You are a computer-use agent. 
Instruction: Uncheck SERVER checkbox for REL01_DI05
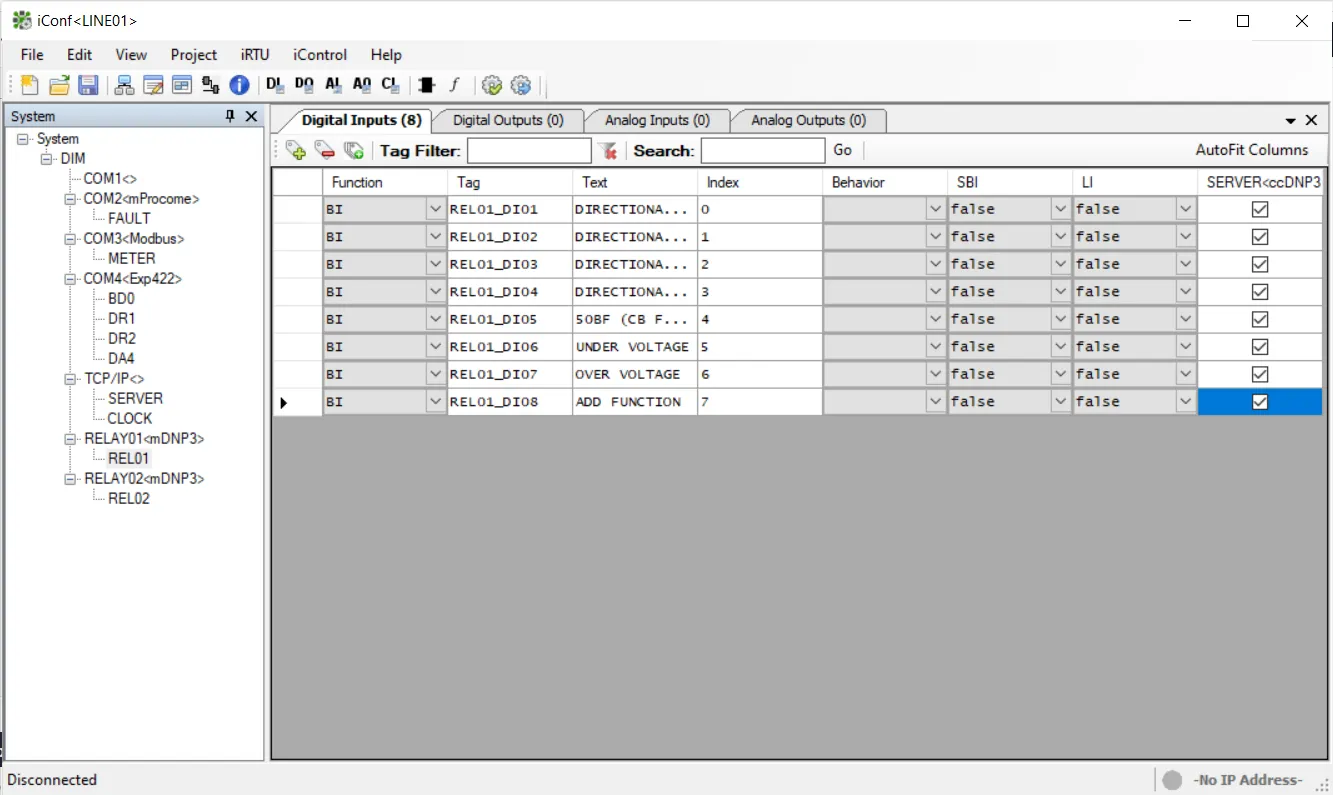[1260, 319]
